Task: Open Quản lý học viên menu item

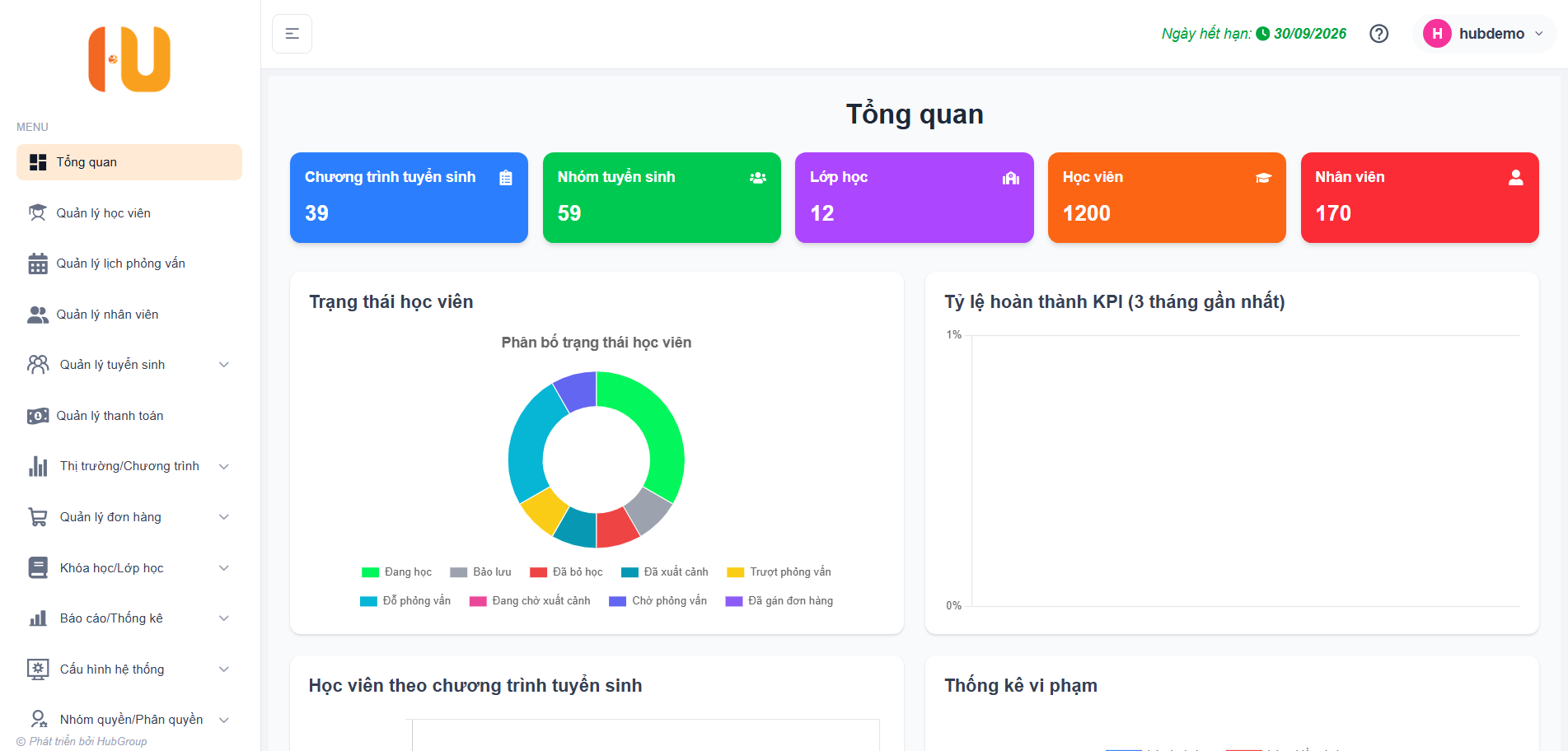Action: [103, 213]
